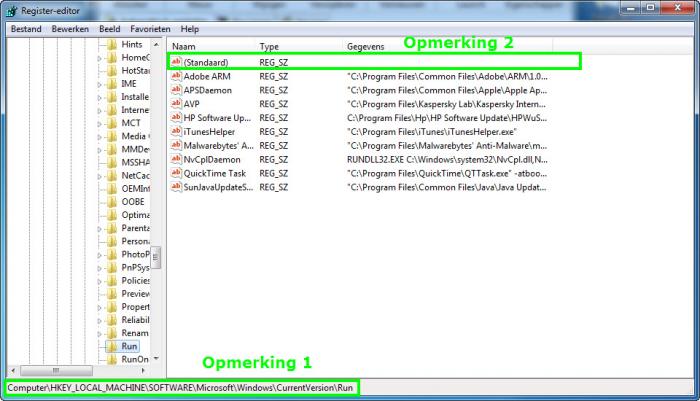700x401 pixels.
Task: Open the Favorieten menu
Action: 150,29
